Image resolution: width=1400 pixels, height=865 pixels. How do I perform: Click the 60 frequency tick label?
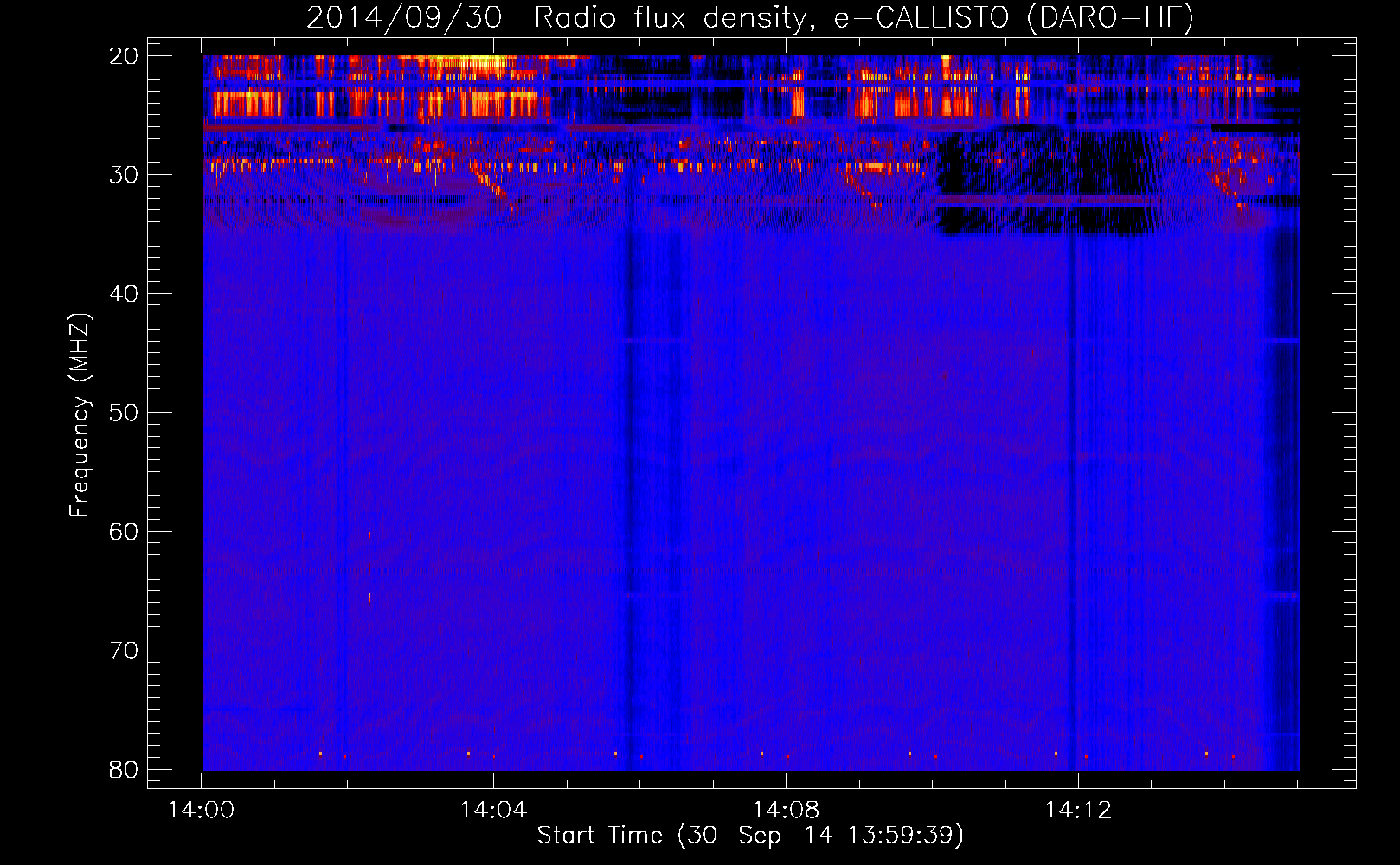click(x=124, y=531)
